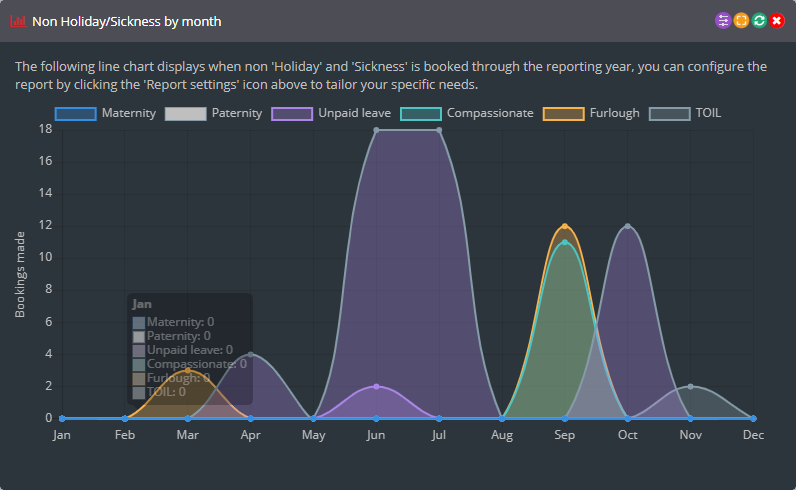Click the tooltip row Unpaid leave: 0
Viewport: 796px width, 490px height.
coord(183,350)
